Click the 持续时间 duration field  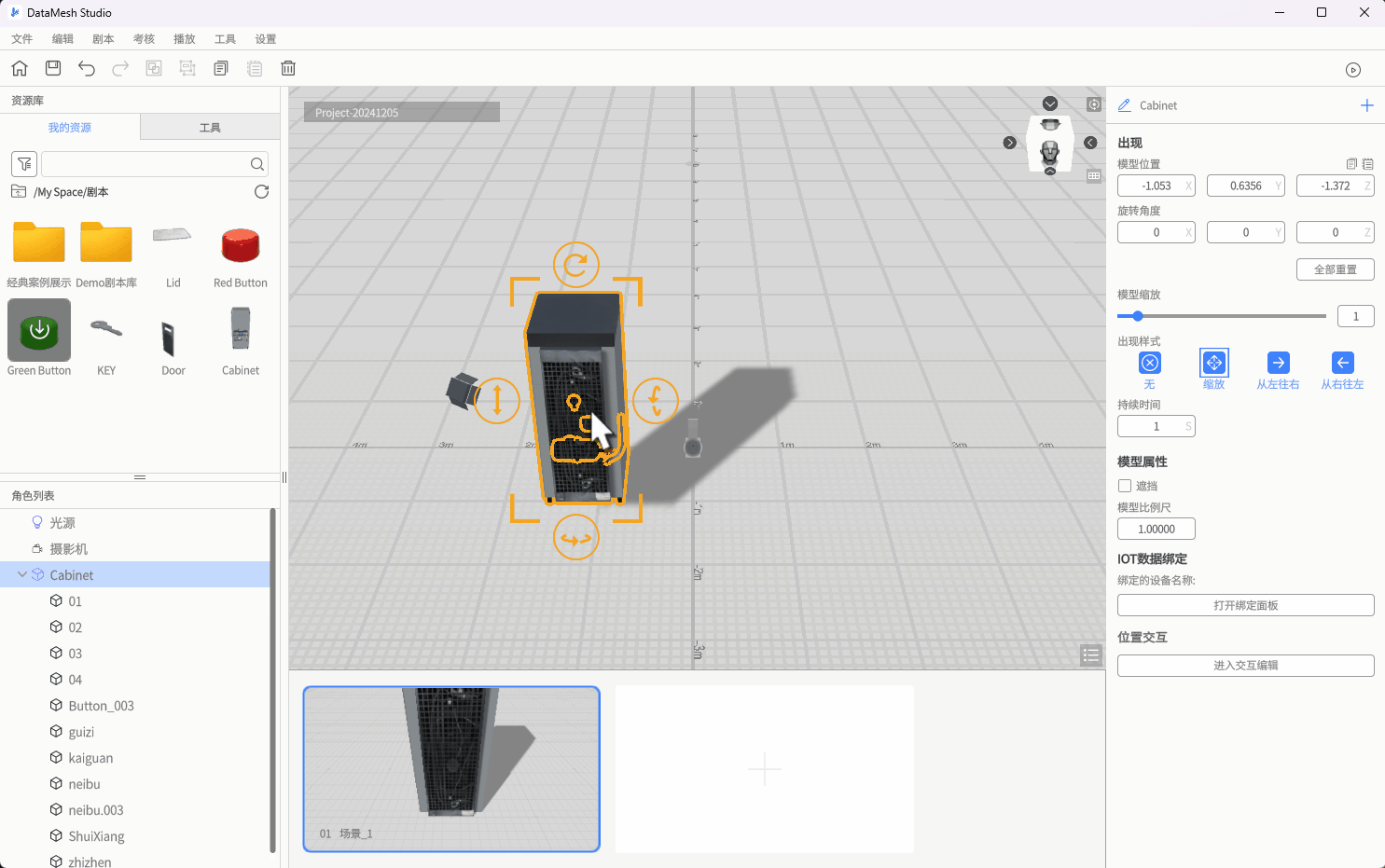(x=1156, y=426)
